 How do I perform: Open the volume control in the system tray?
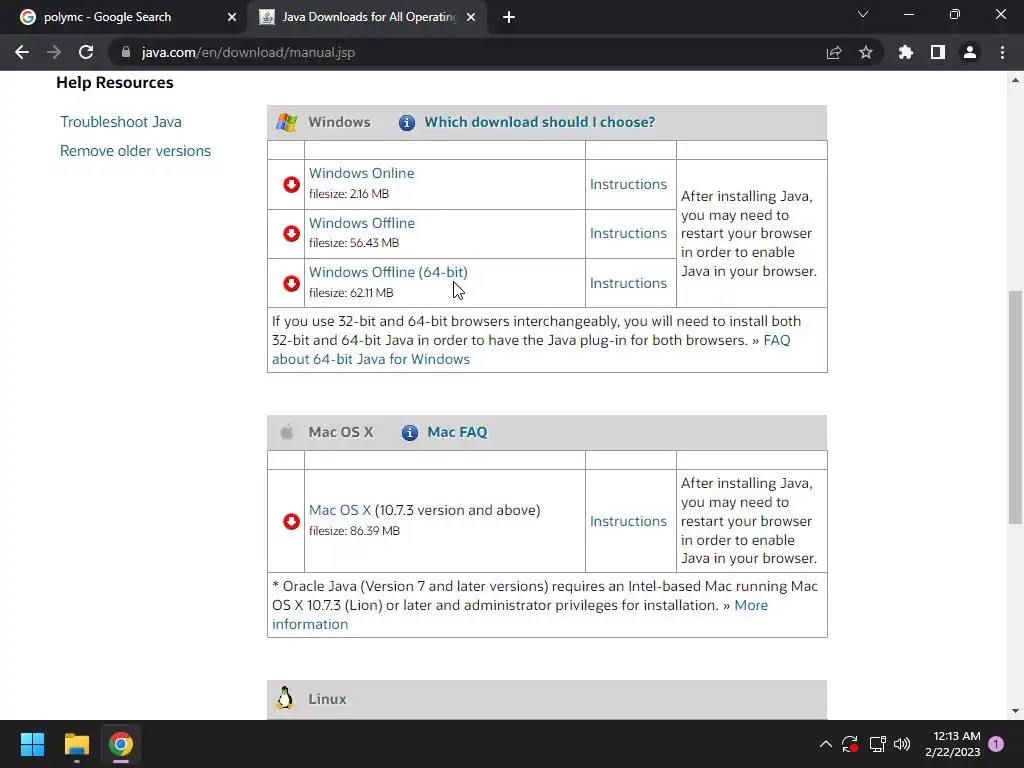pos(902,744)
